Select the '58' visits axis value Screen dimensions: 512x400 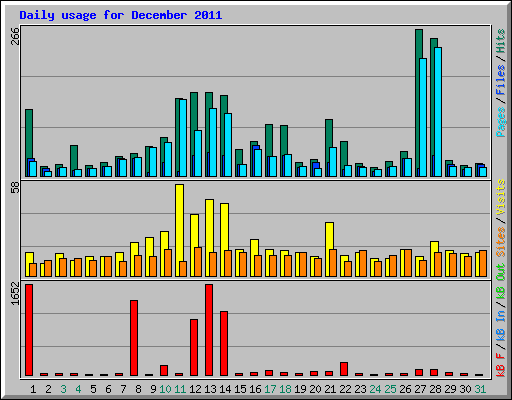click(x=15, y=188)
